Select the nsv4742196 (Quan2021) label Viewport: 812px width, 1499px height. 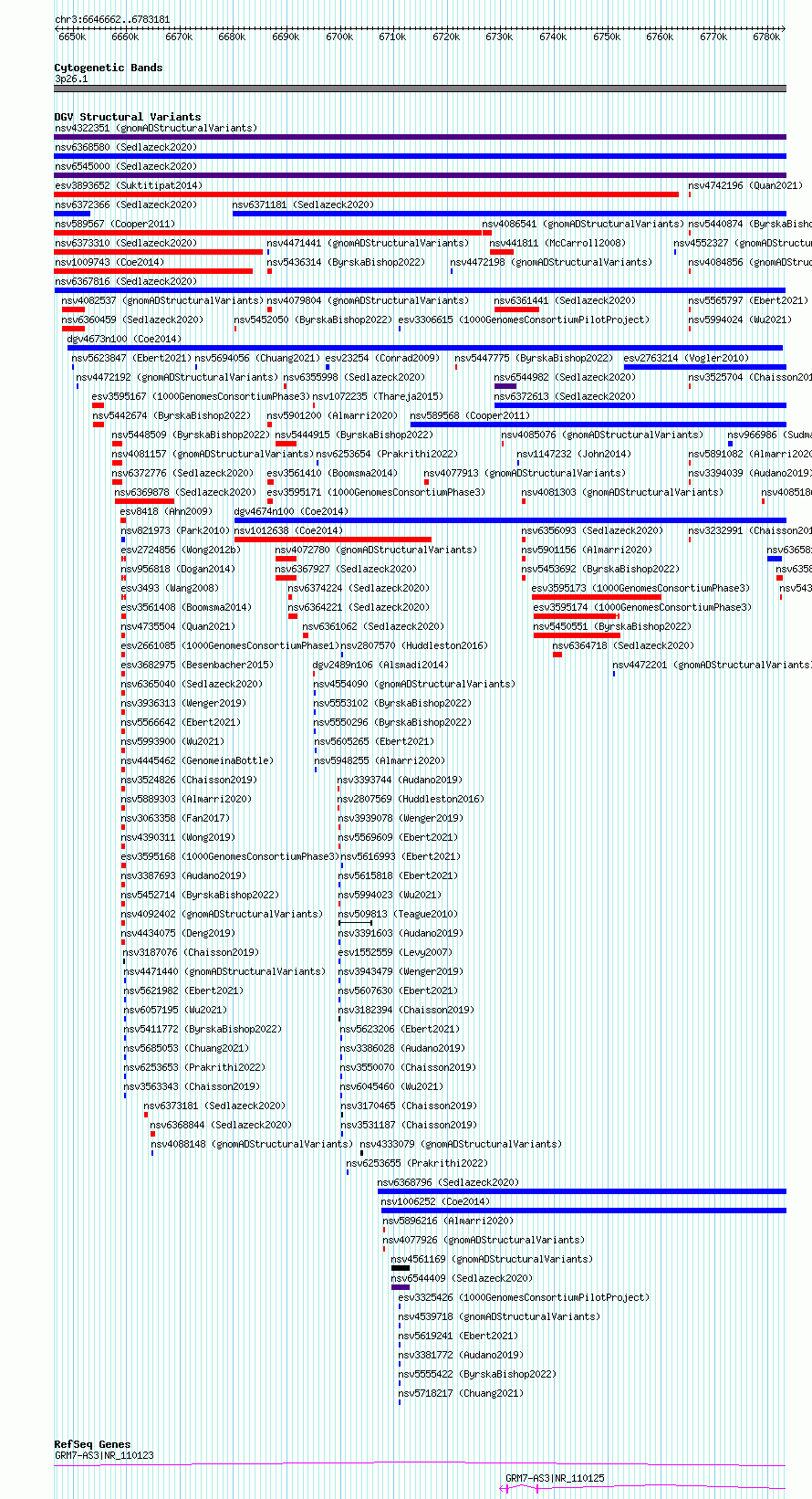point(745,185)
